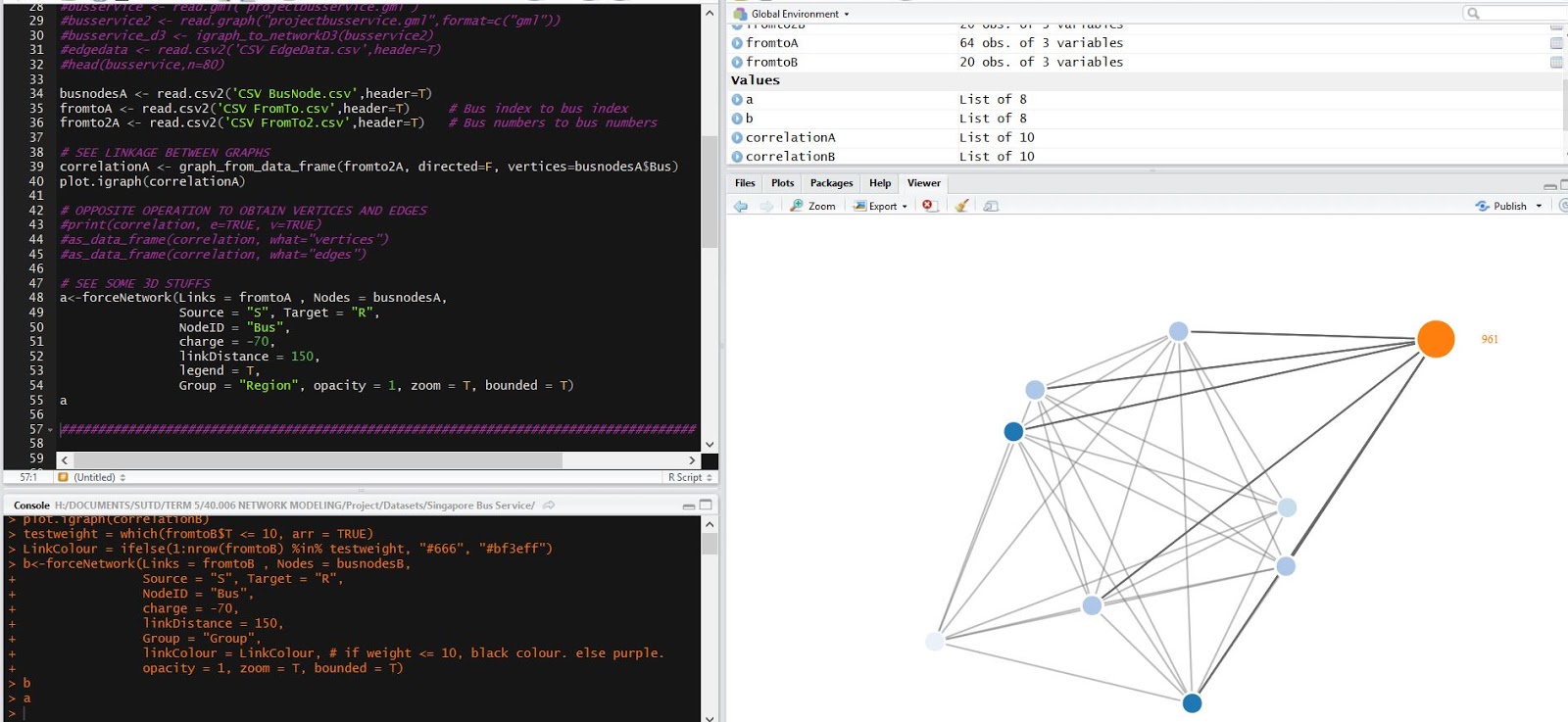1568x722 pixels.
Task: Click the section icon beside (Untitled)
Action: 63,477
